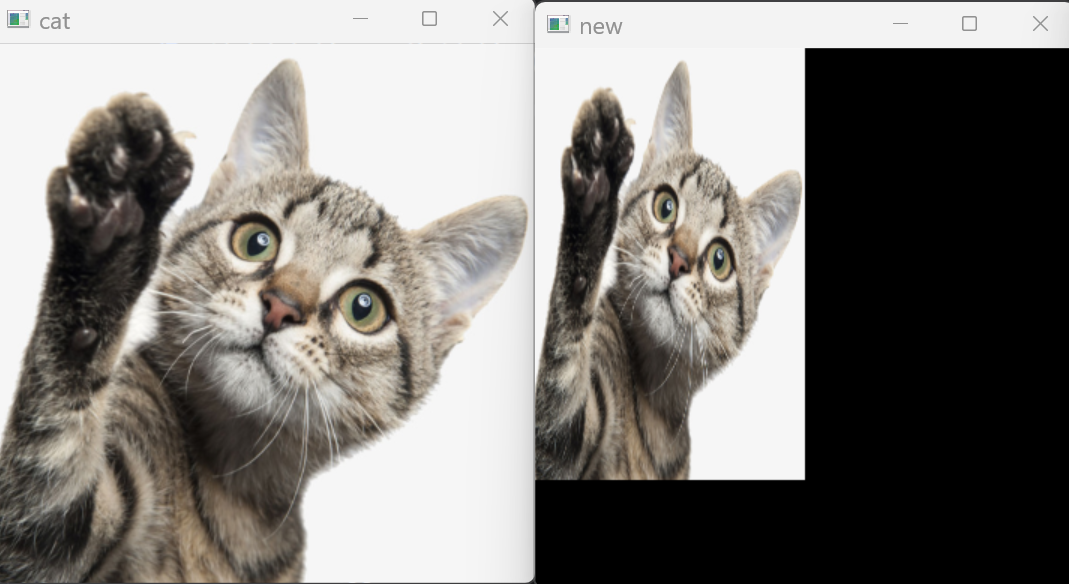This screenshot has height=584, width=1069.
Task: Click the app icon in the new window title bar
Action: point(558,25)
